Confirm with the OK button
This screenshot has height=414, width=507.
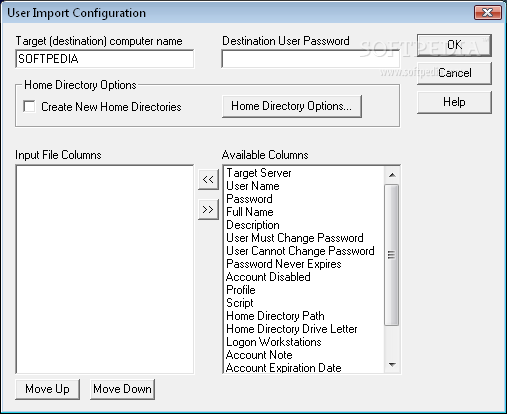point(454,45)
